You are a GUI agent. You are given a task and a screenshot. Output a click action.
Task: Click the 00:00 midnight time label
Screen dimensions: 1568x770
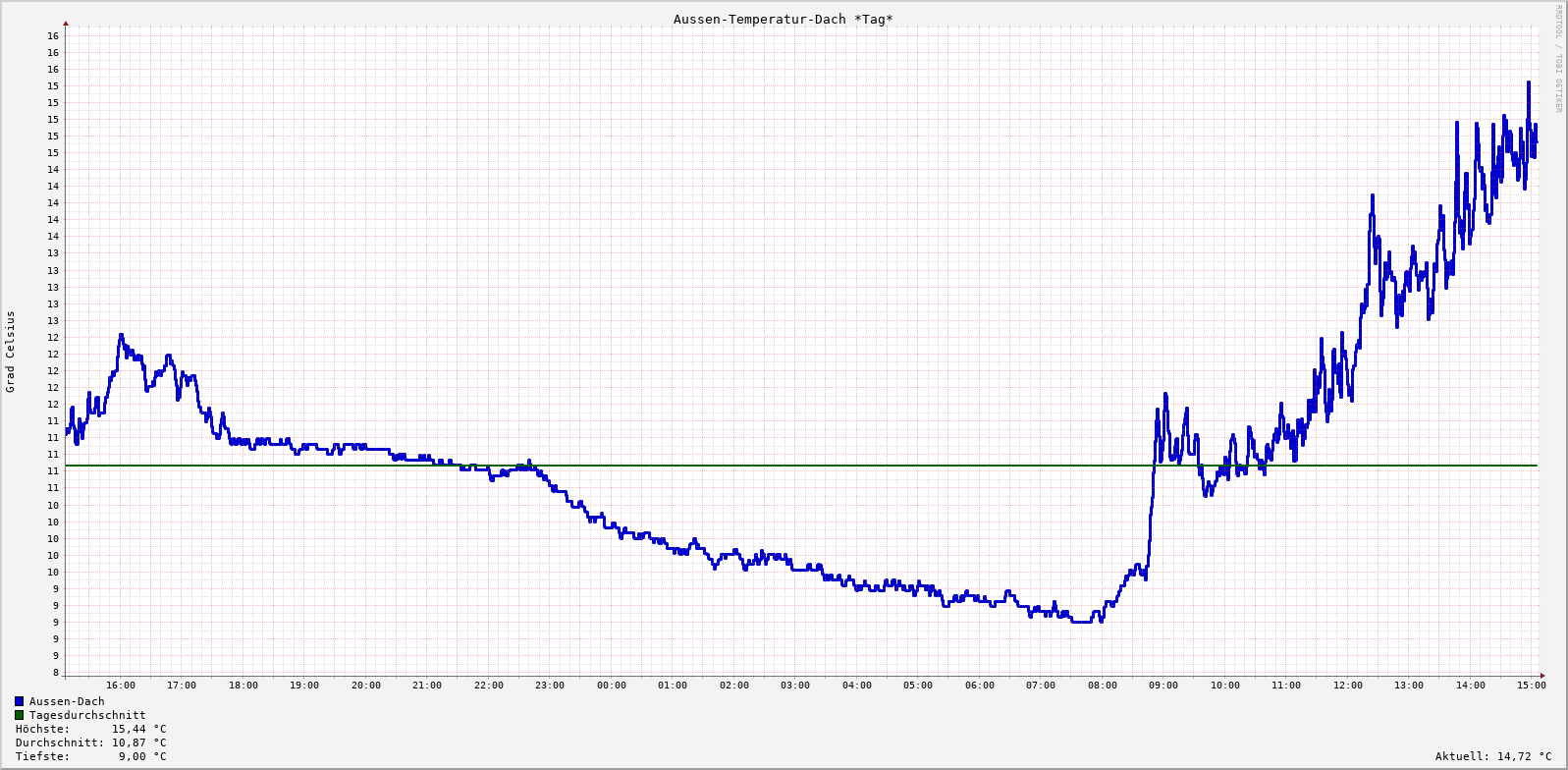611,686
